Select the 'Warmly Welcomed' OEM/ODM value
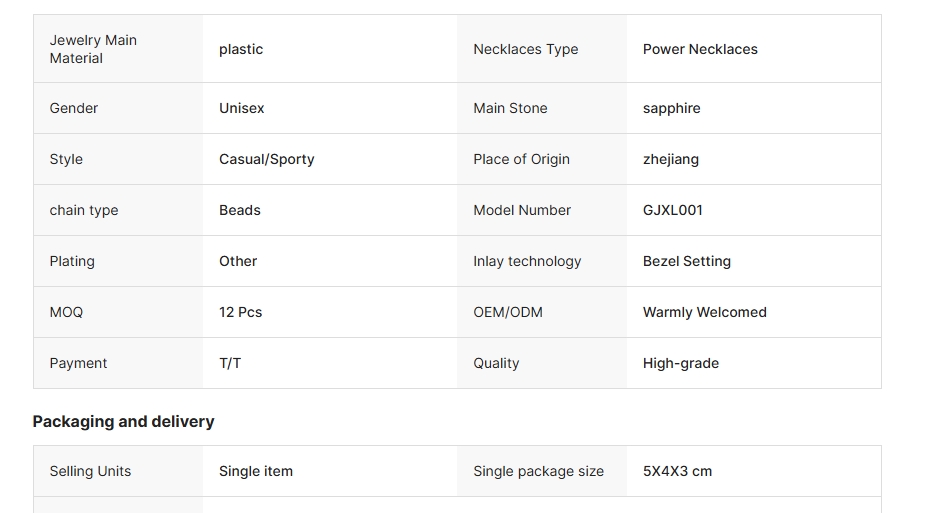Image resolution: width=949 pixels, height=513 pixels. (x=704, y=312)
